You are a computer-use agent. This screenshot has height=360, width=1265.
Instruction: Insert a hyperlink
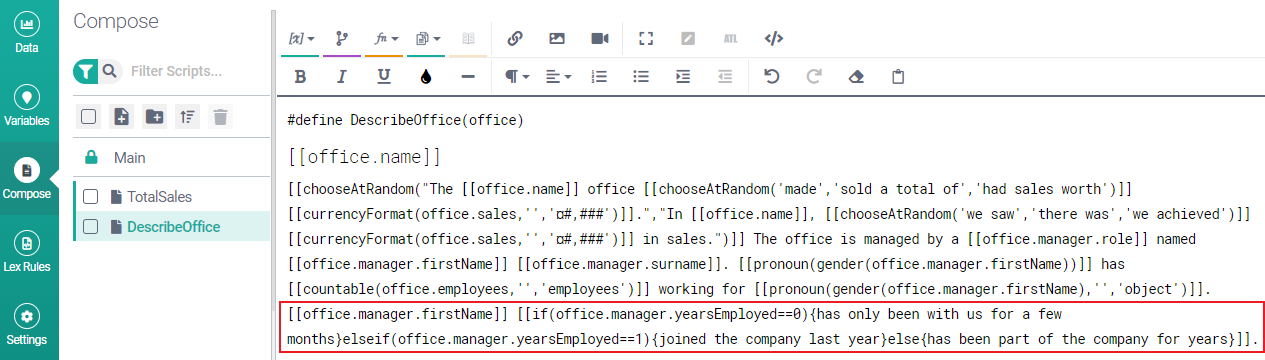(x=515, y=39)
